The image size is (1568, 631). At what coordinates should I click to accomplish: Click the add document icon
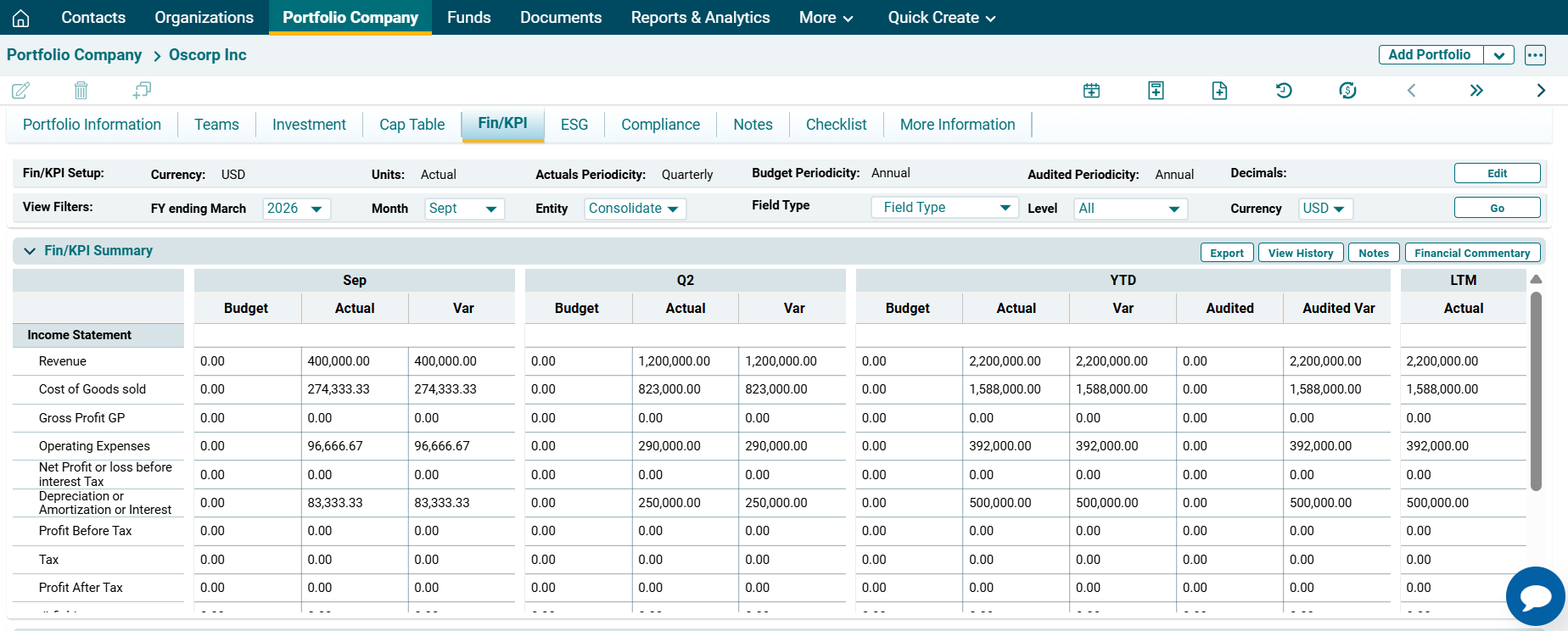coord(1219,90)
